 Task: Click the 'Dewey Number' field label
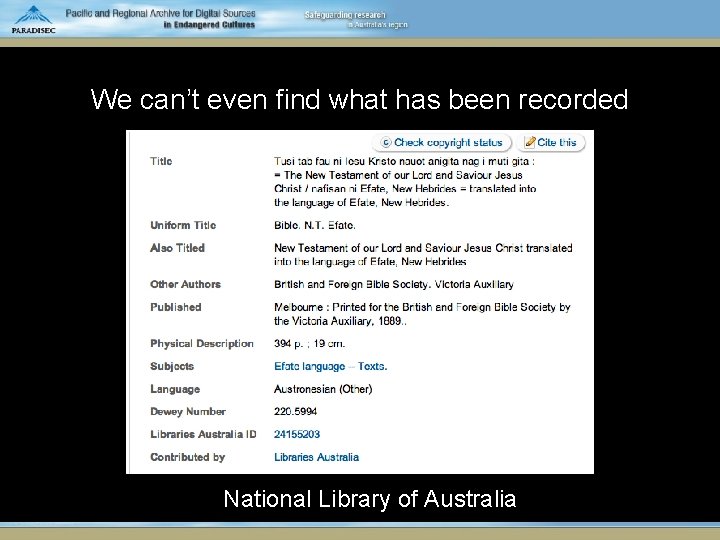[x=188, y=412]
